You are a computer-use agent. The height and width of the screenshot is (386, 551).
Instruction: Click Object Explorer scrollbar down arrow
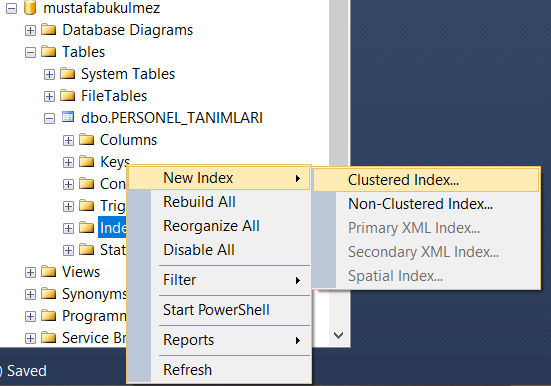[338, 335]
